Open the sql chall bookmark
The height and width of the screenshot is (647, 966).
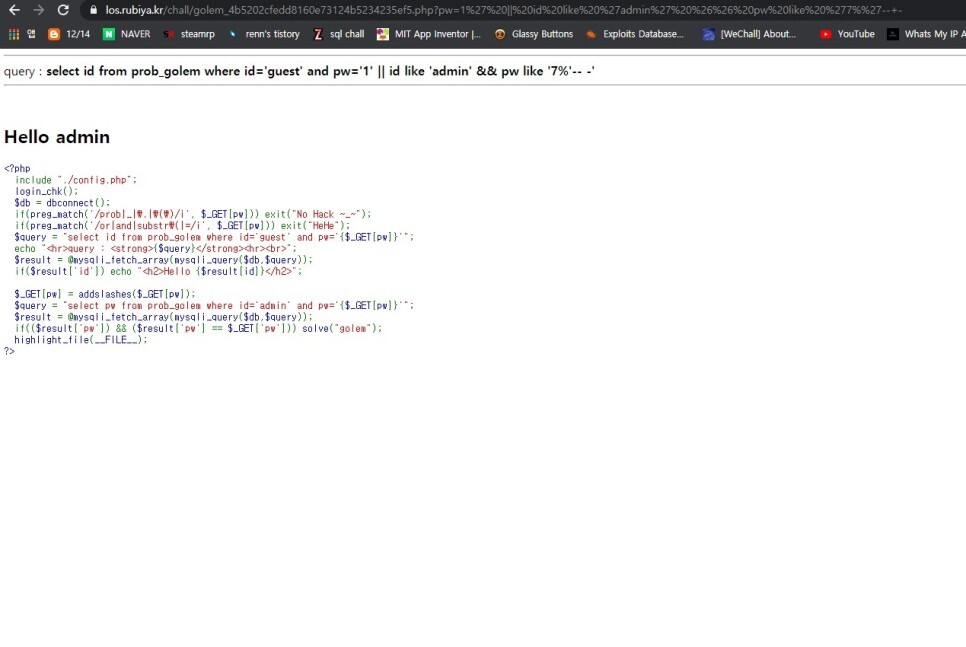(339, 34)
